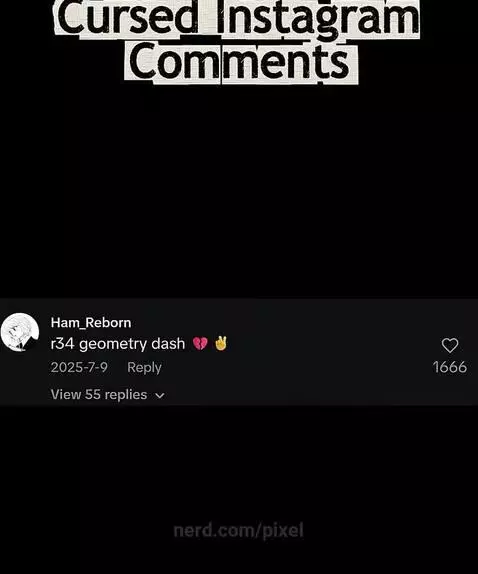The height and width of the screenshot is (574, 478).
Task: Expand replies using the chevron arrow
Action: tap(160, 396)
